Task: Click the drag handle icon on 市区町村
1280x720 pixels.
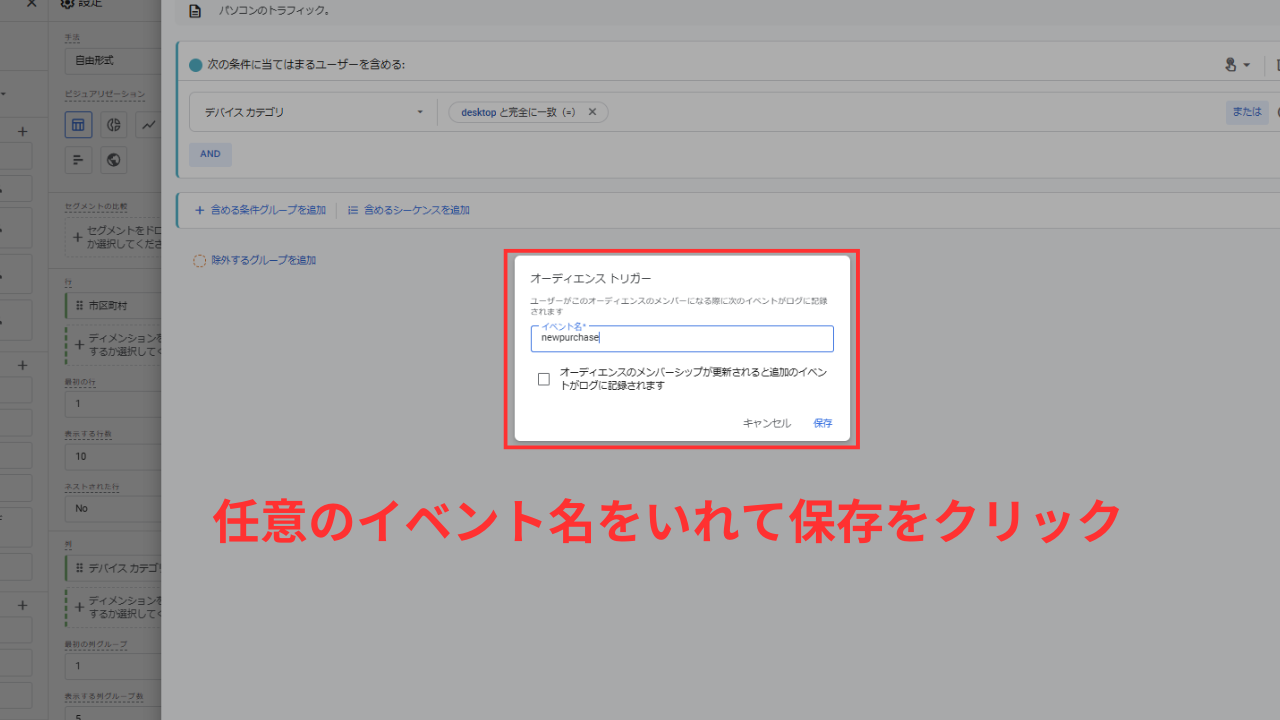Action: point(79,305)
